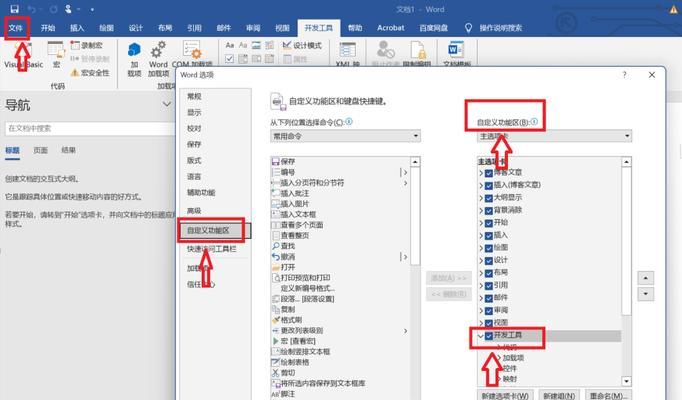Click the 重命名(M)... button
This screenshot has height=400, width=682.
pyautogui.click(x=606, y=395)
